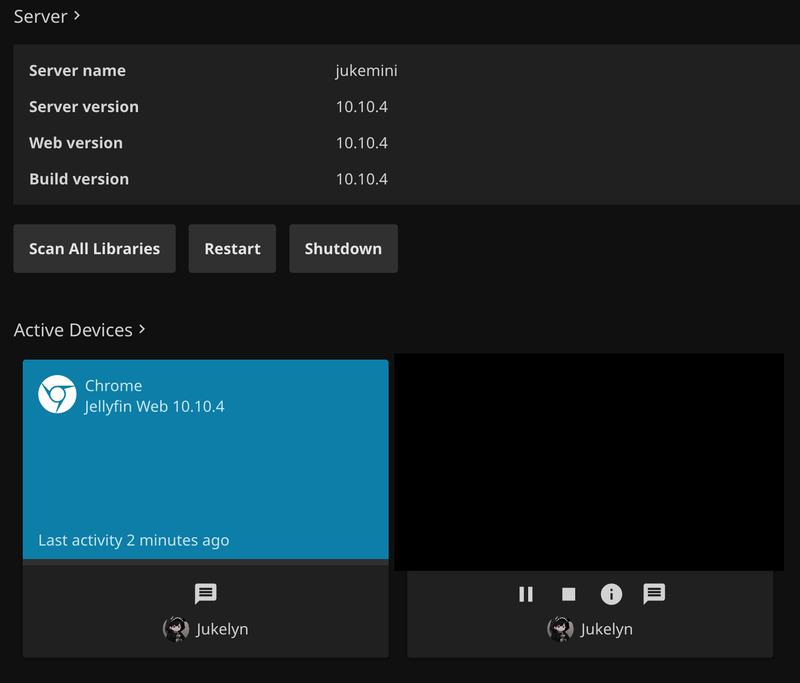Screen dimensions: 800x683
Task: Send message to the playing device
Action: coord(654,594)
